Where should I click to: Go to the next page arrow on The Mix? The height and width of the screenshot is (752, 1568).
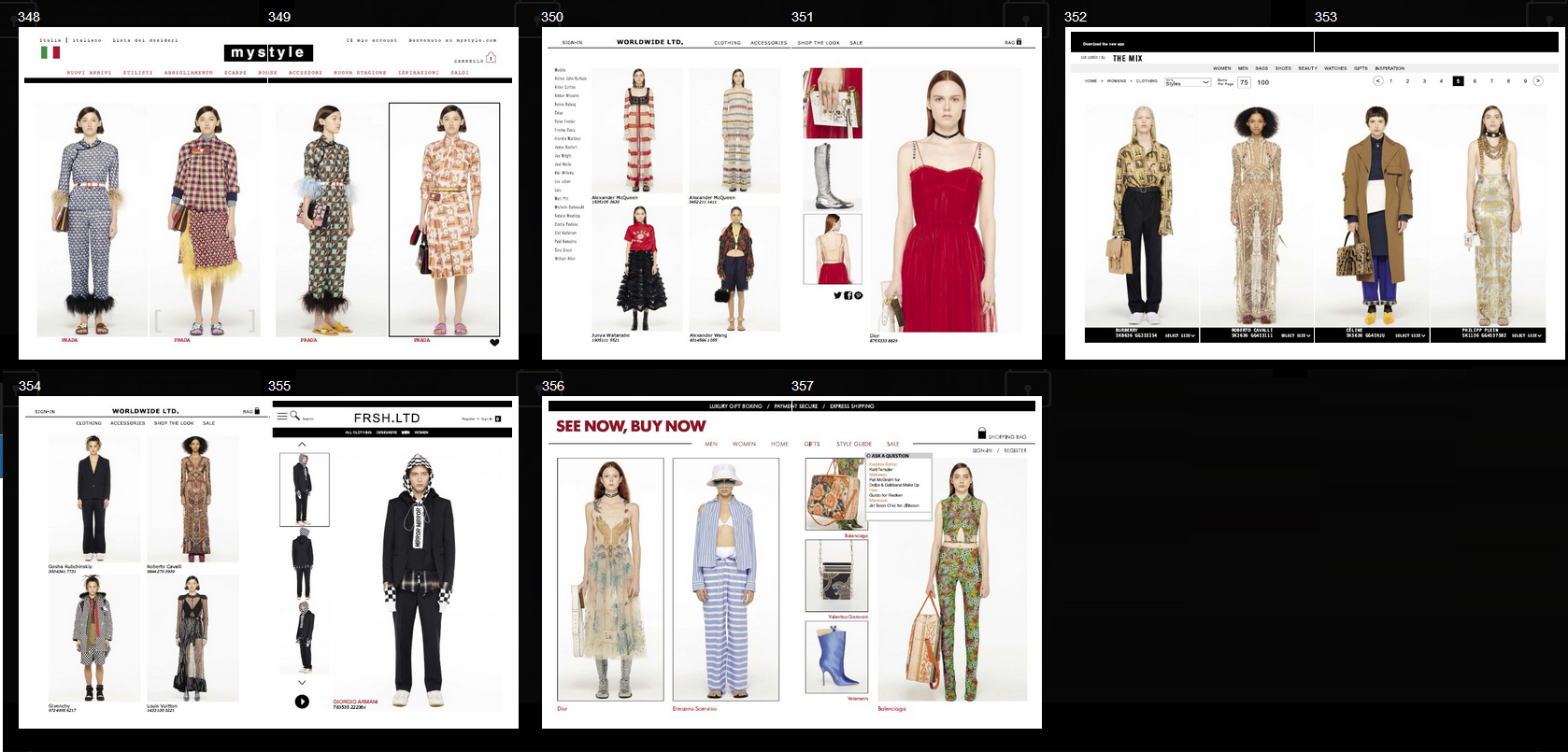1538,81
